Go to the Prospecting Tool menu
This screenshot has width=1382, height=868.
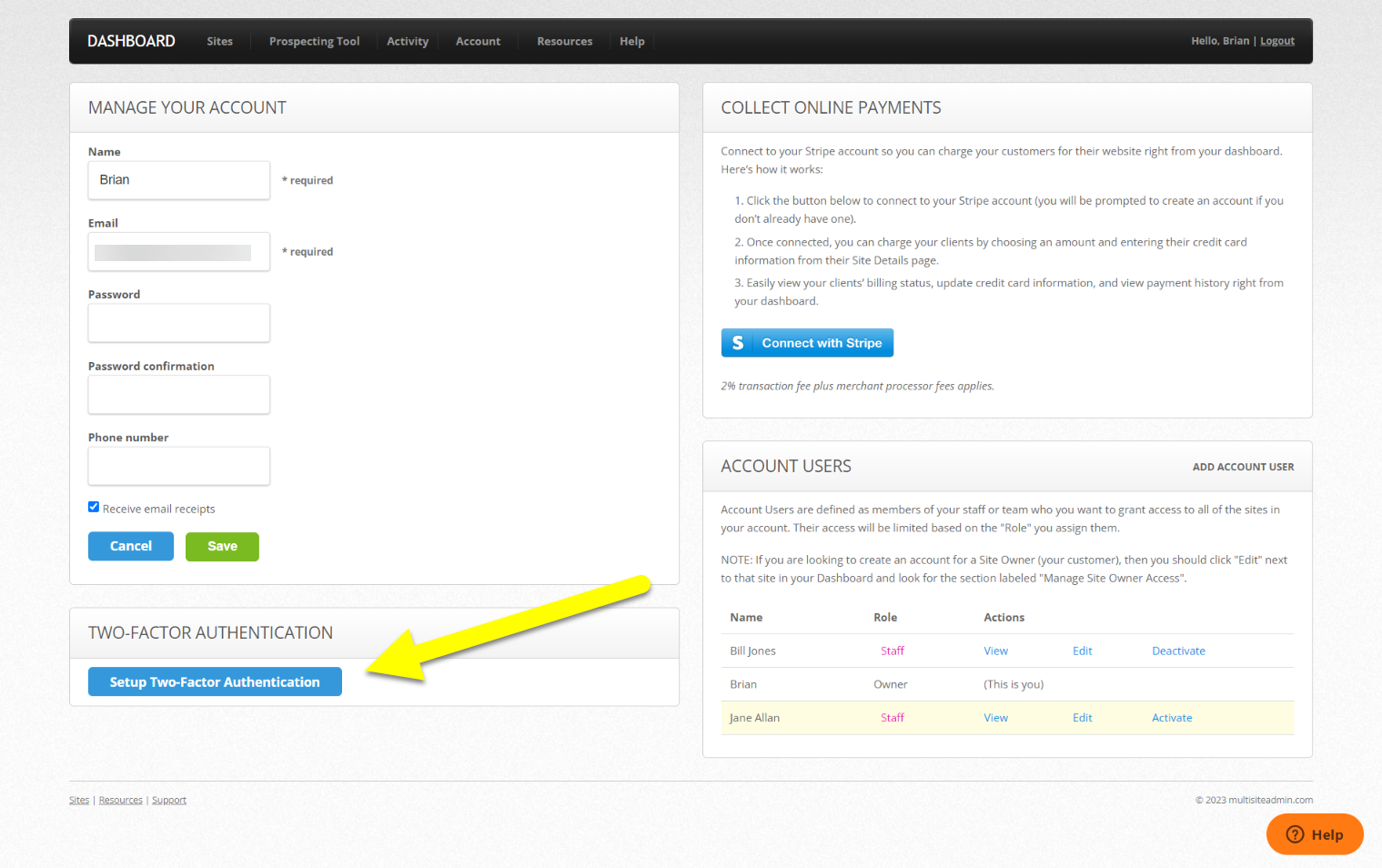click(x=314, y=41)
